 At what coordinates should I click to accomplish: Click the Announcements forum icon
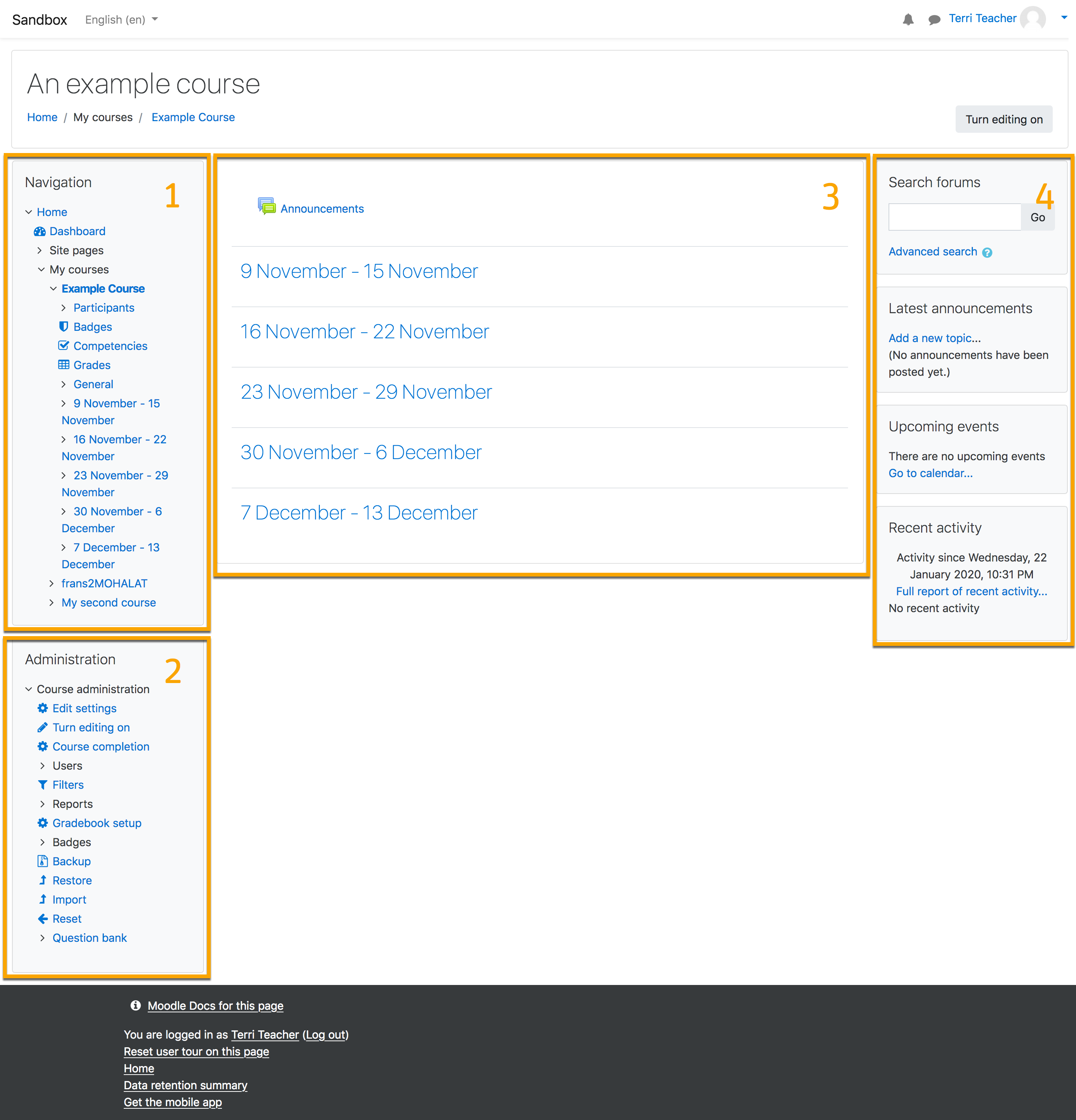click(266, 206)
